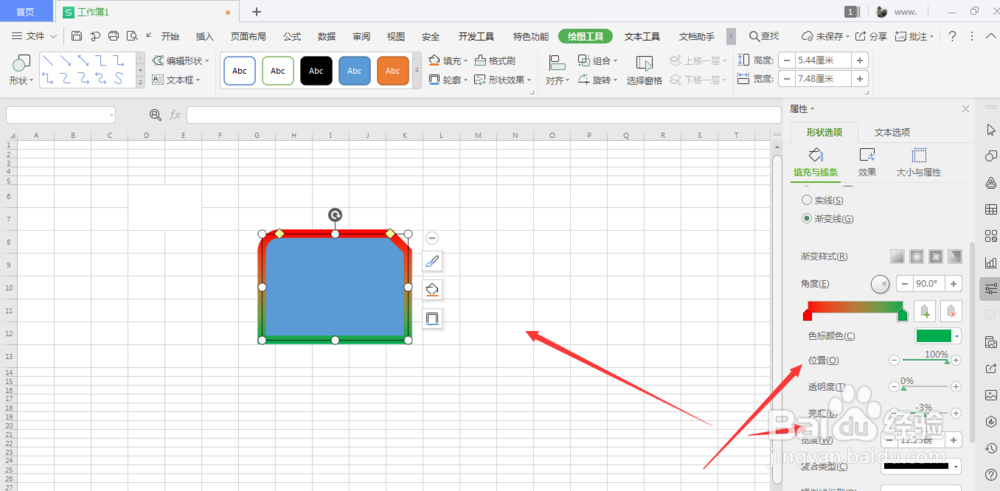The width and height of the screenshot is (1000, 491).
Task: Open the 形状 shapes gallery
Action: (x=21, y=70)
